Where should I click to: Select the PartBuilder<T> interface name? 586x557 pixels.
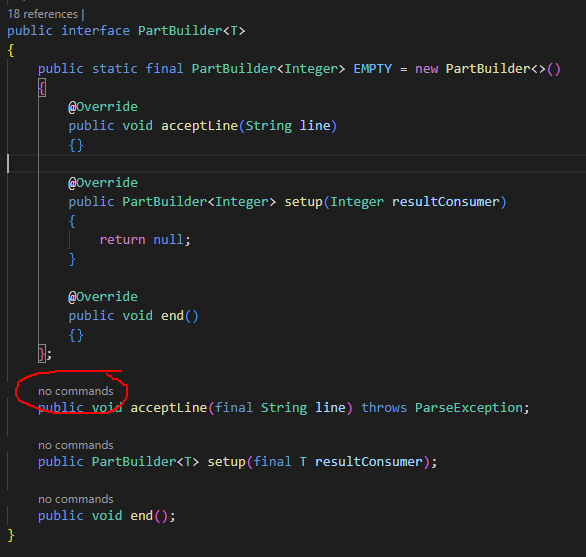pos(191,31)
